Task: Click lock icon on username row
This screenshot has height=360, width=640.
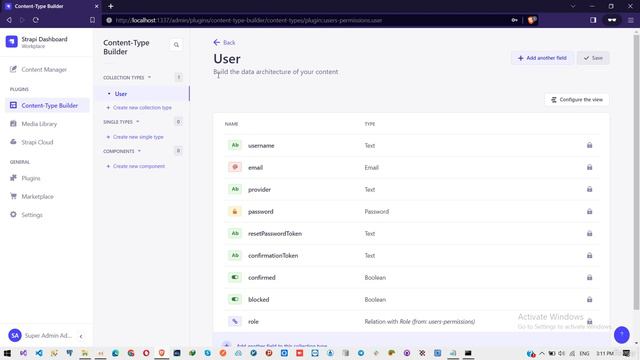Action: pos(589,145)
